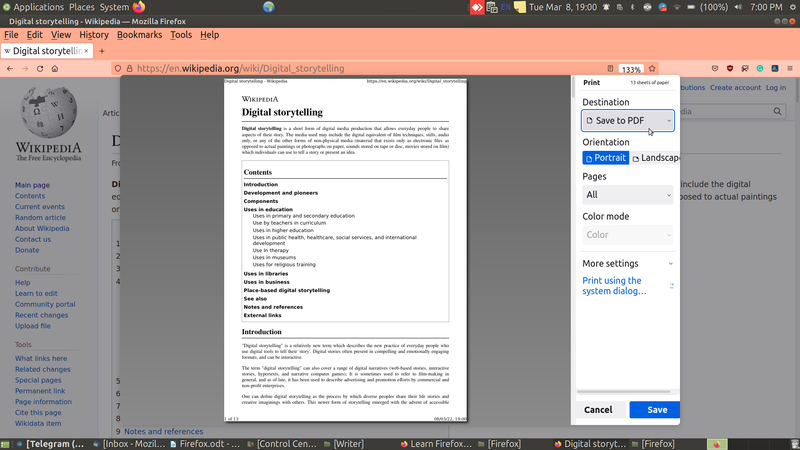Open the History menu
This screenshot has width=800, height=450.
pyautogui.click(x=94, y=35)
